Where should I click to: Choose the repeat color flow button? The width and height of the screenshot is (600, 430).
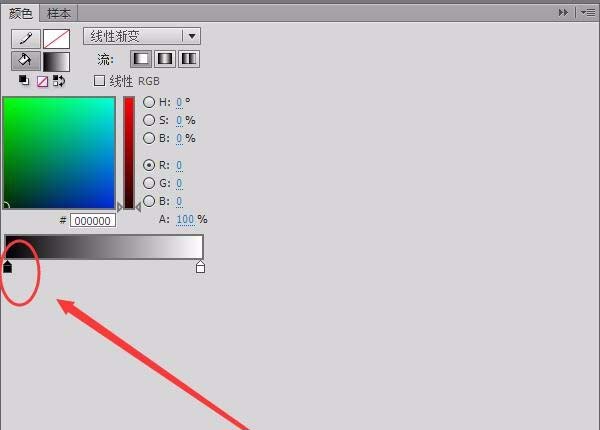(x=189, y=59)
